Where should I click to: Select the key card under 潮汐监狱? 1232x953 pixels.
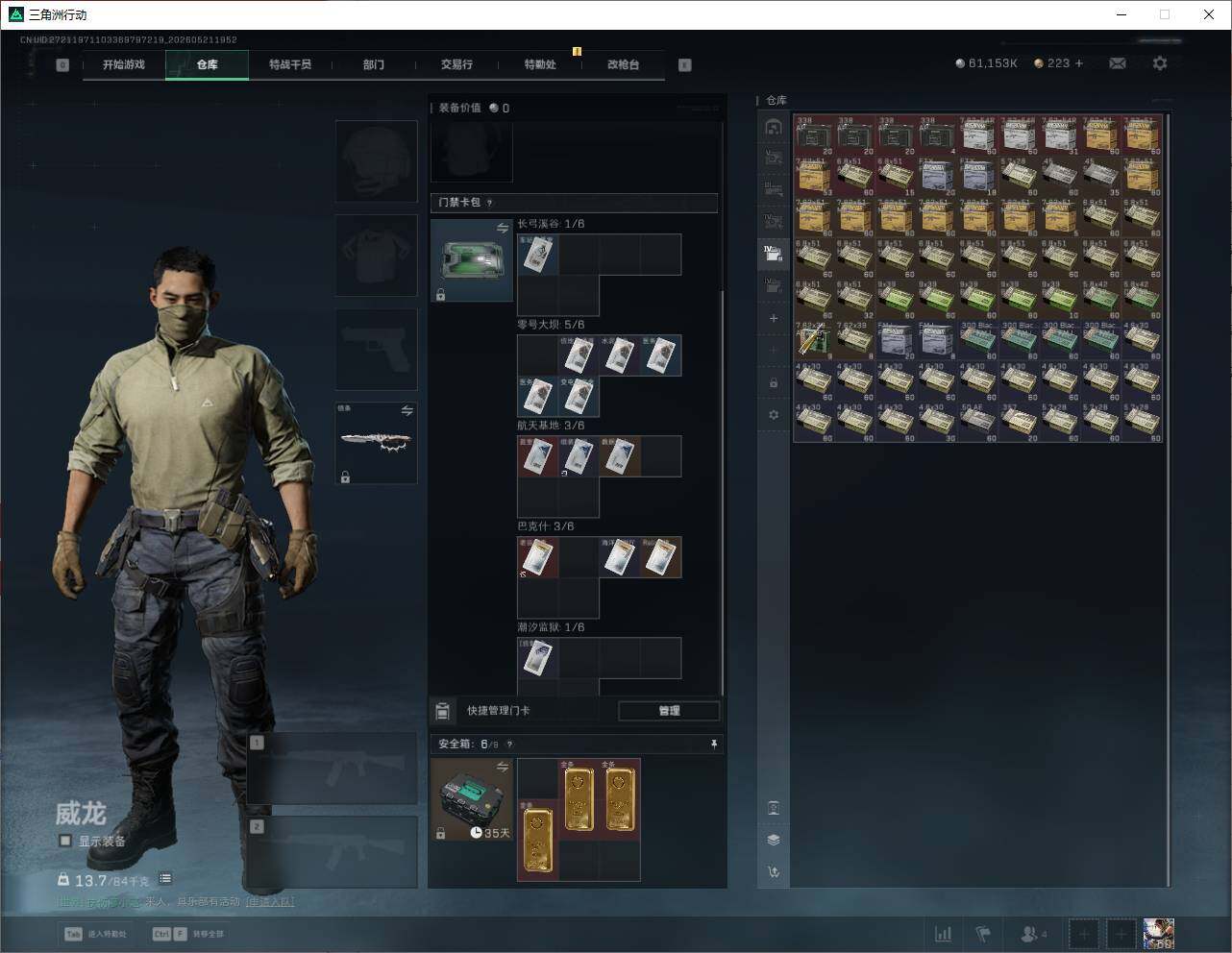point(538,658)
